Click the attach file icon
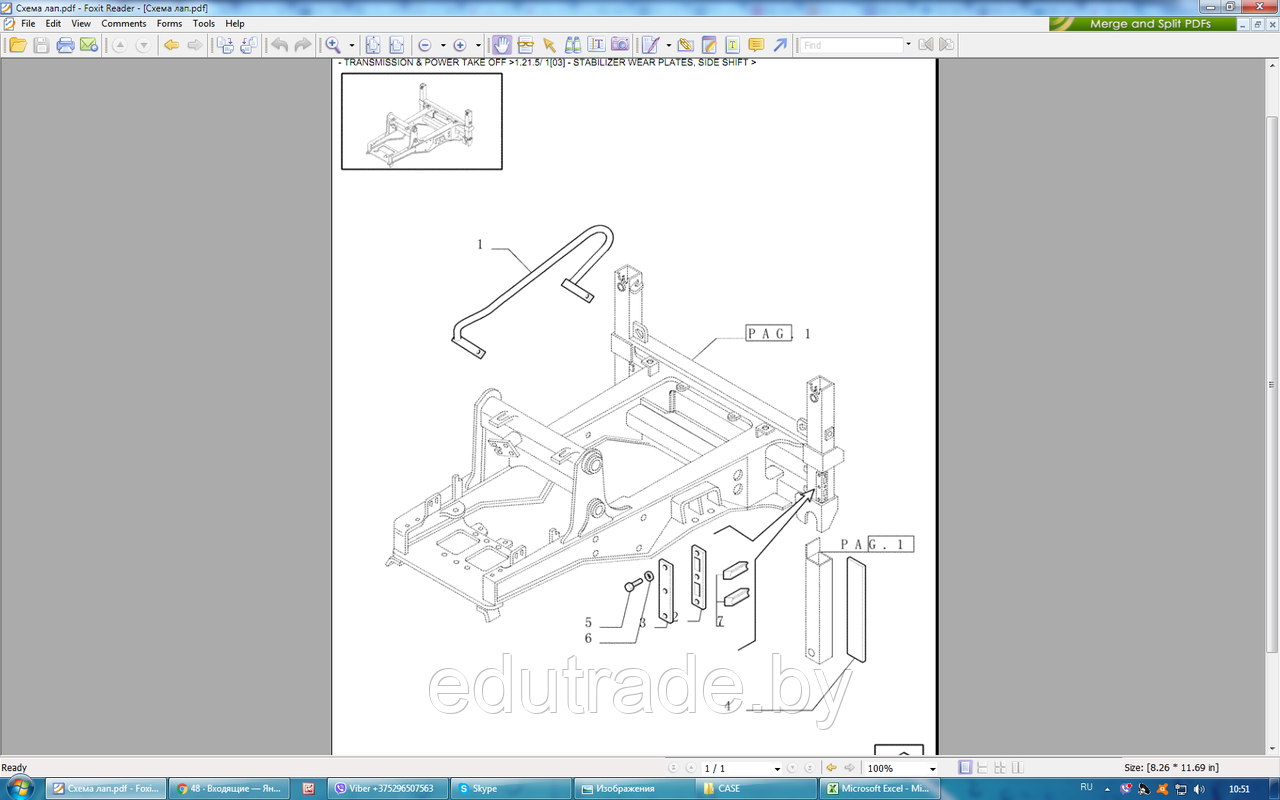 (685, 45)
